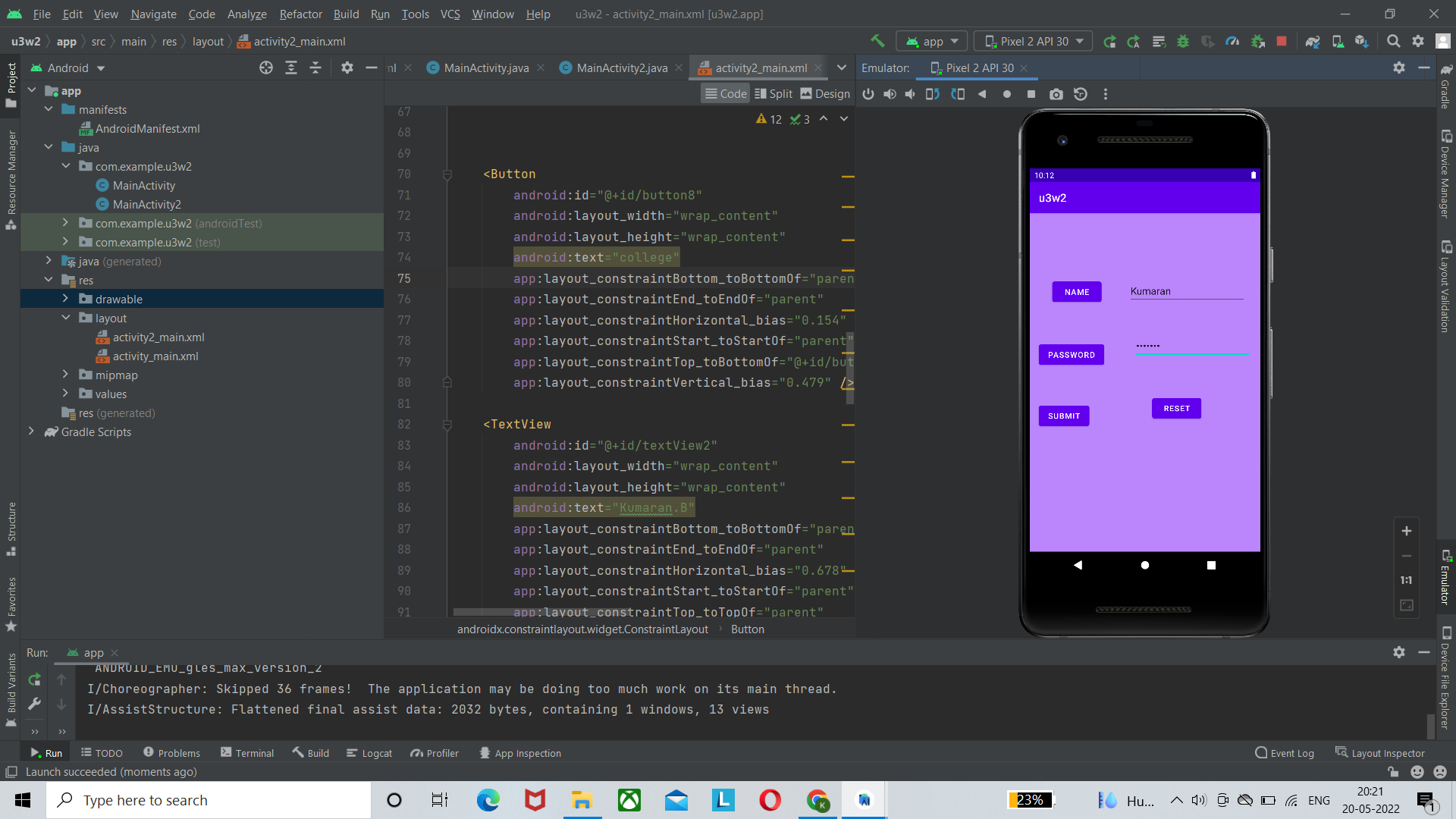The image size is (1456, 819).
Task: Open the app run configuration dropdown
Action: click(x=932, y=41)
